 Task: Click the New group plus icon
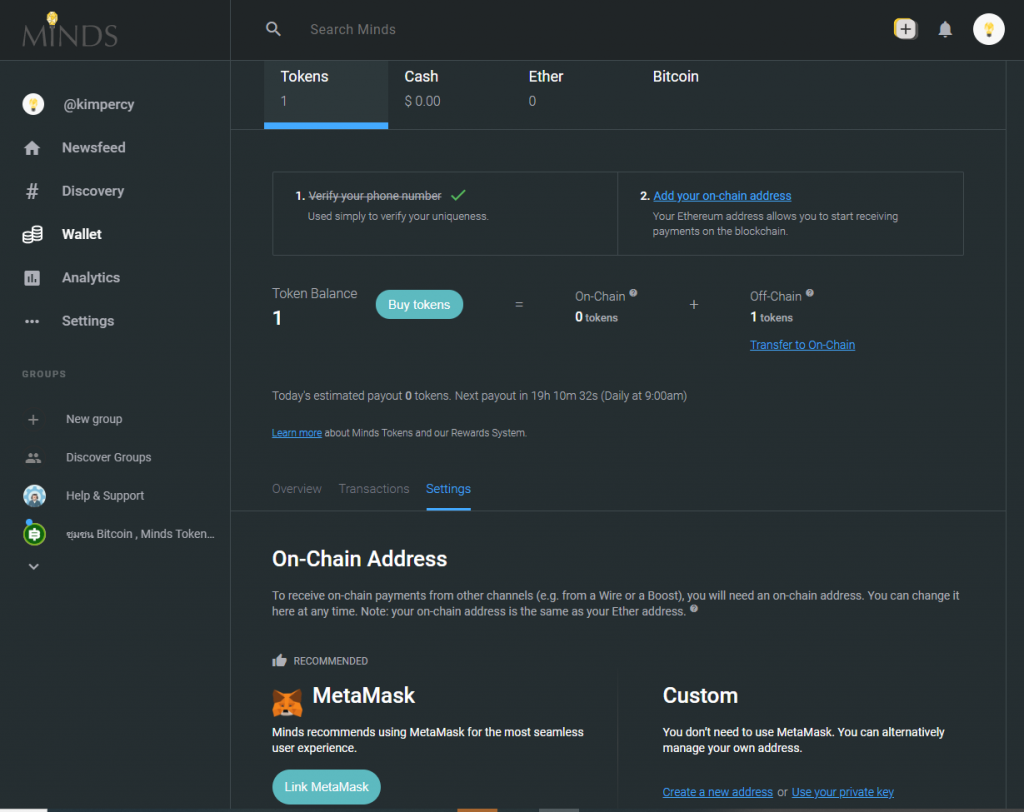[33, 419]
